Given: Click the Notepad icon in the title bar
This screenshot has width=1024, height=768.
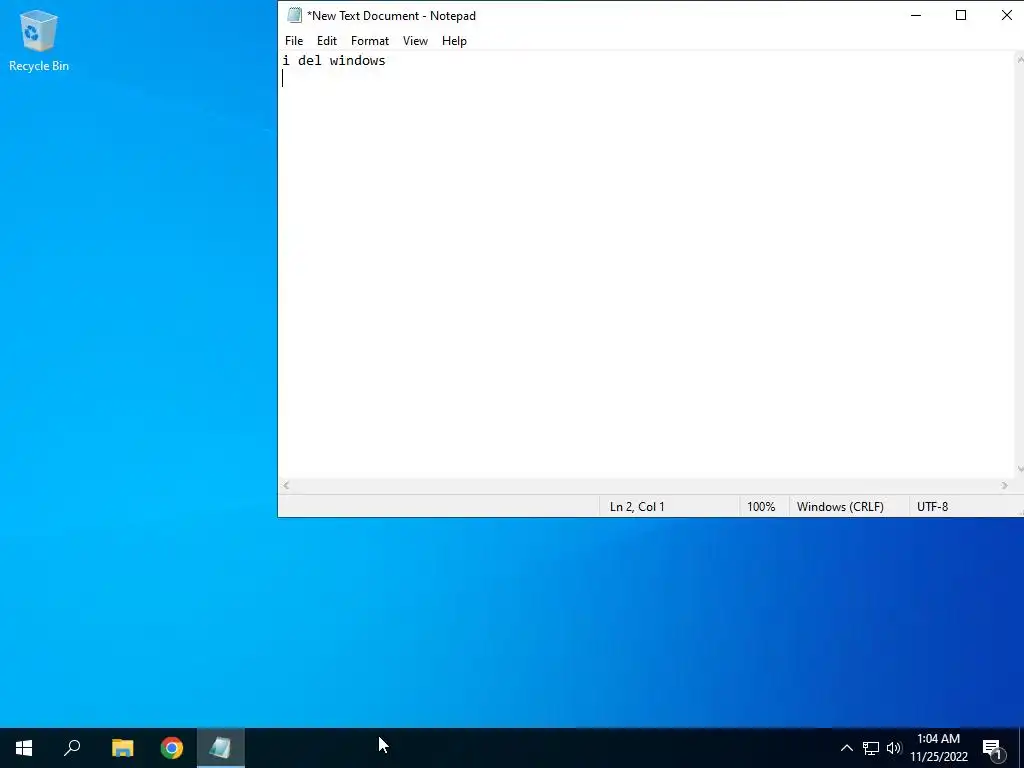Looking at the screenshot, I should pos(295,15).
